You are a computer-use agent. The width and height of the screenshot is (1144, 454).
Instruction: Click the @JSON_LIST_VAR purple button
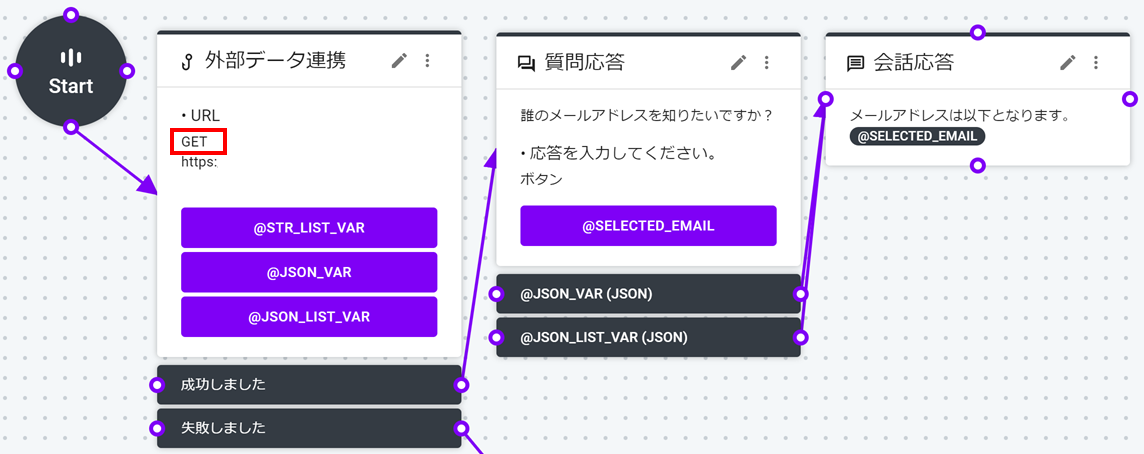coord(309,317)
